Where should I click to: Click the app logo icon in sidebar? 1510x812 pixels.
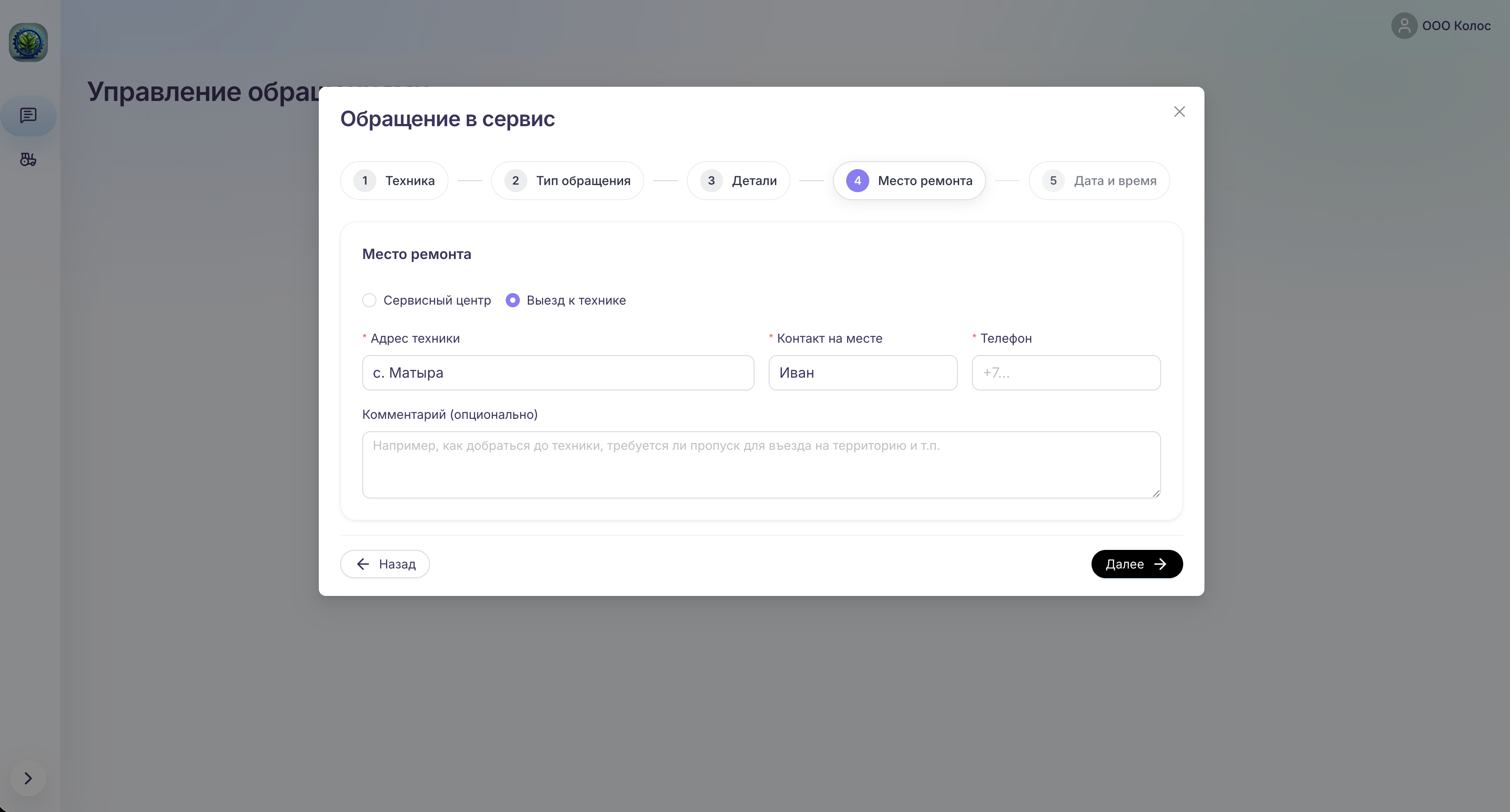coord(28,42)
